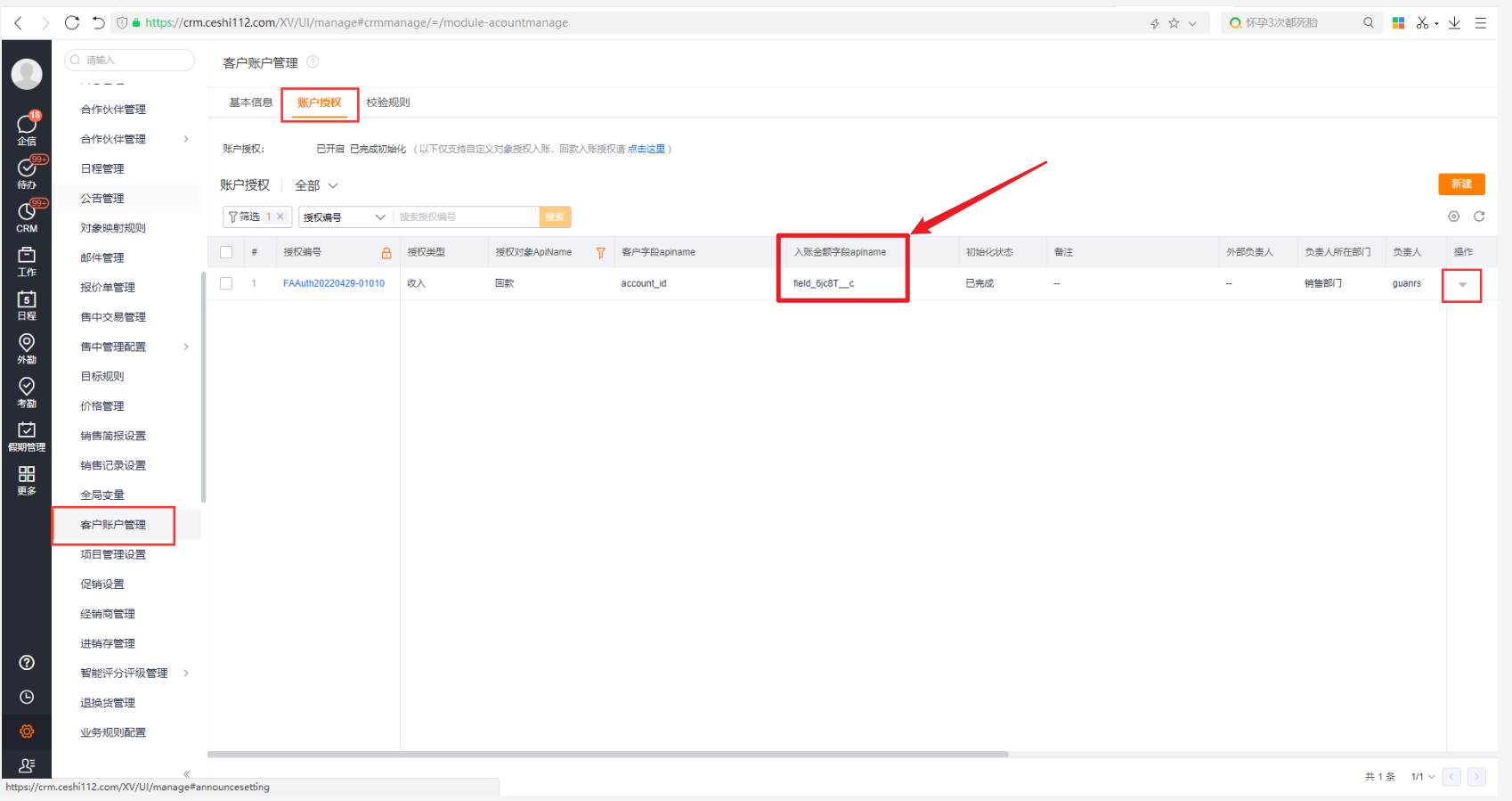Open 公告管理 in the settings menu
The height and width of the screenshot is (801, 1512).
(102, 199)
